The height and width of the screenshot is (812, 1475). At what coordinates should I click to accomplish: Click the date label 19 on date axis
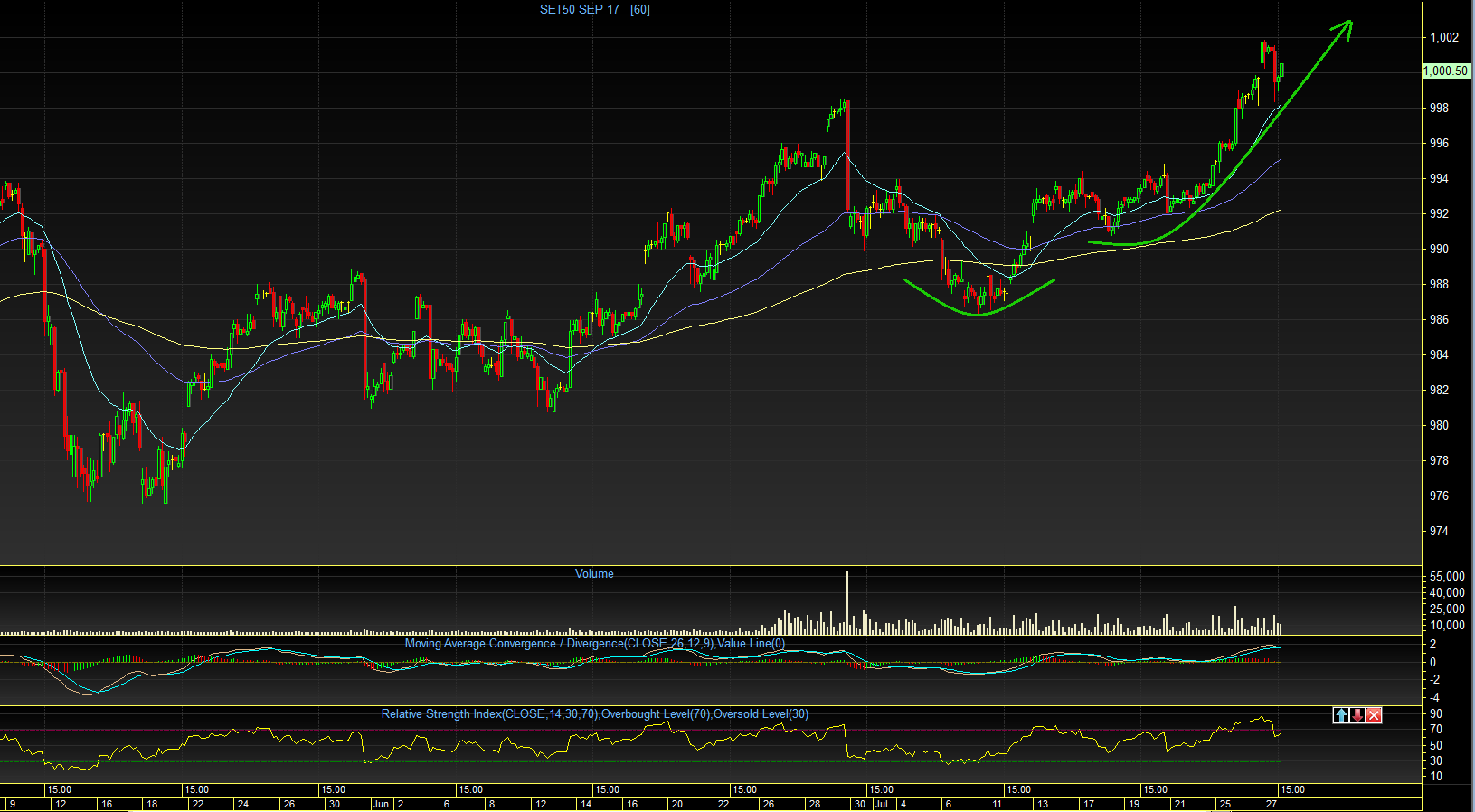[x=1133, y=804]
